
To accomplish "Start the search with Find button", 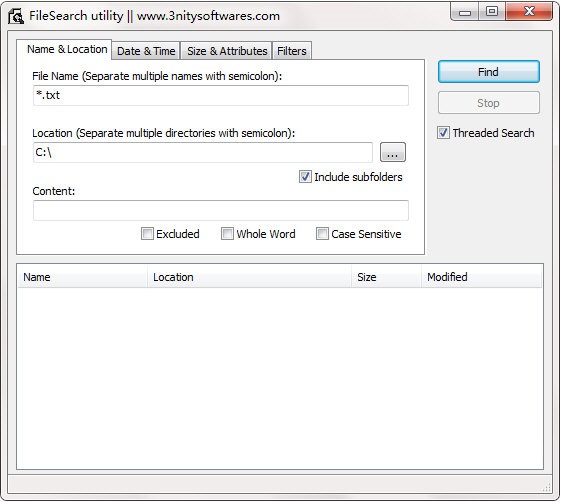I will click(x=488, y=72).
